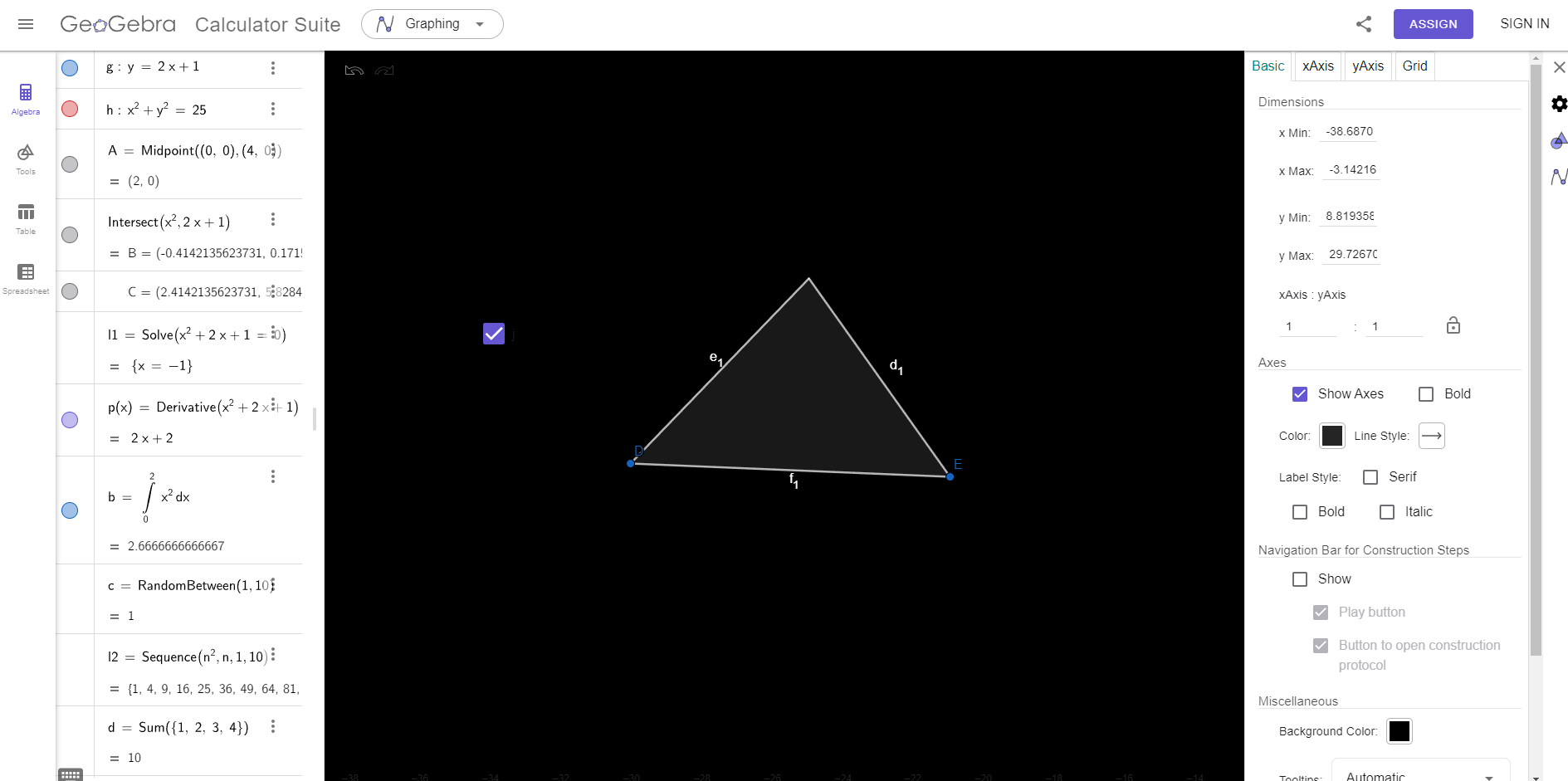Toggle visibility of intersection point B
The width and height of the screenshot is (1568, 781).
70,235
